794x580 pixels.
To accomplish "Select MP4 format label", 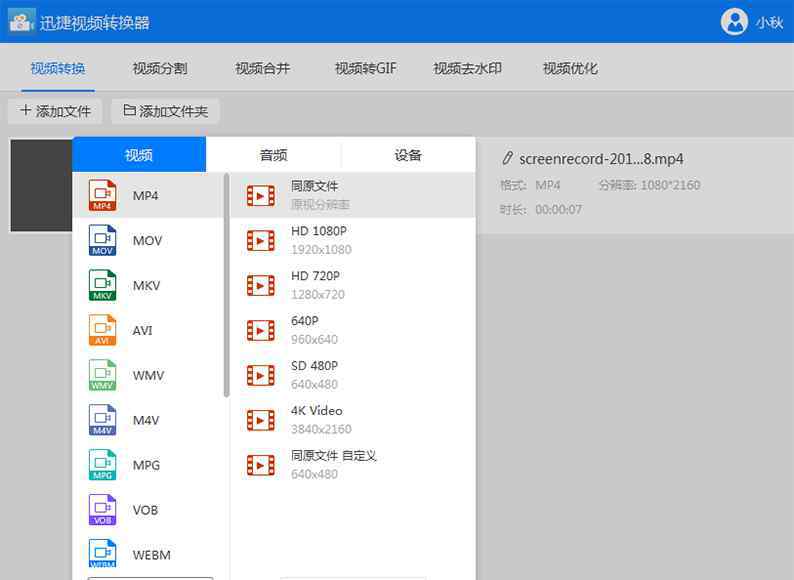I will (x=145, y=196).
